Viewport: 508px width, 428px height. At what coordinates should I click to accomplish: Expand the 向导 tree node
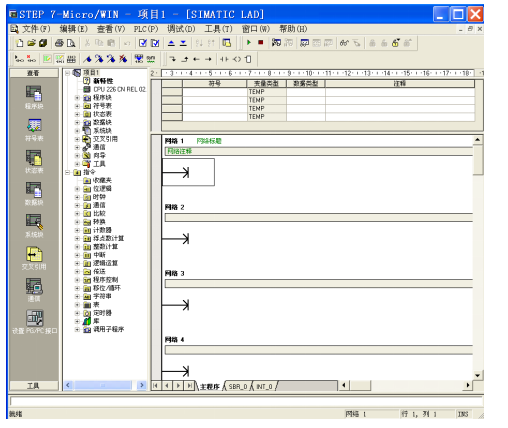[x=77, y=156]
